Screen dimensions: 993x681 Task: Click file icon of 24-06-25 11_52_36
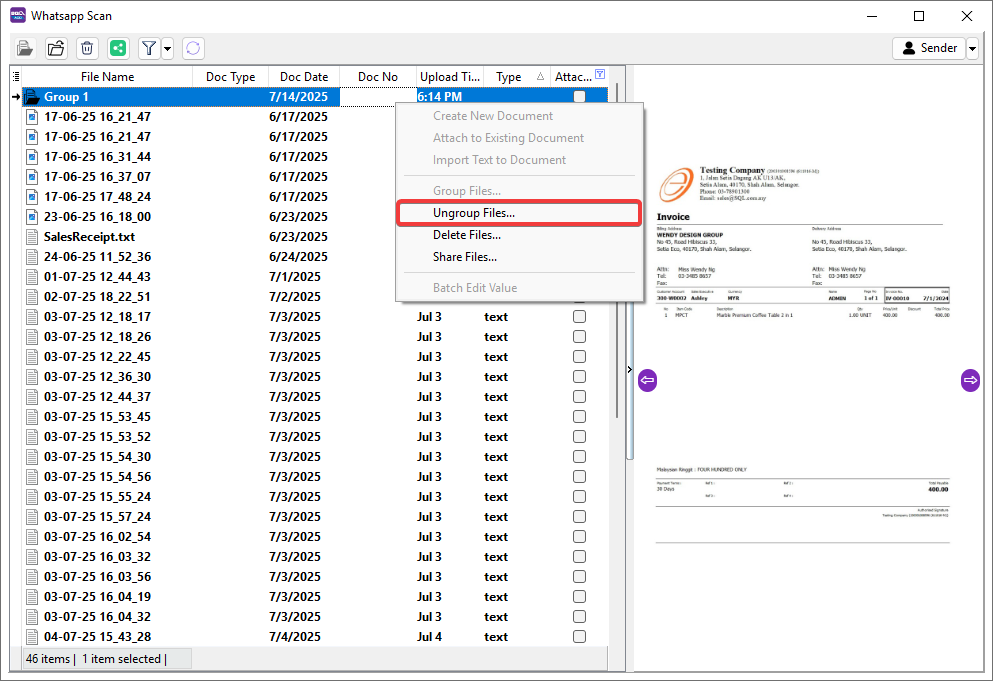32,257
